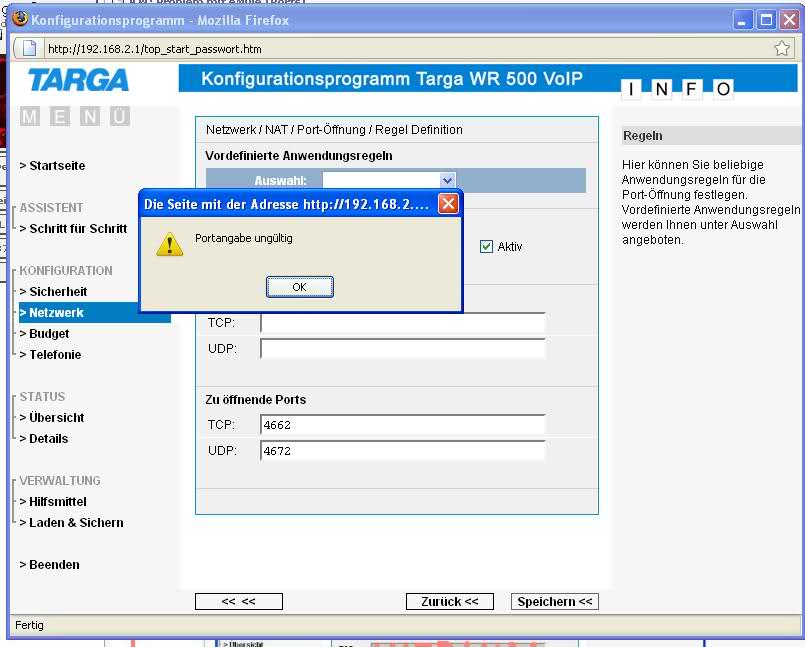This screenshot has width=805, height=647.
Task: Click the 'VERWALTUNG' section label
Action: (x=60, y=481)
